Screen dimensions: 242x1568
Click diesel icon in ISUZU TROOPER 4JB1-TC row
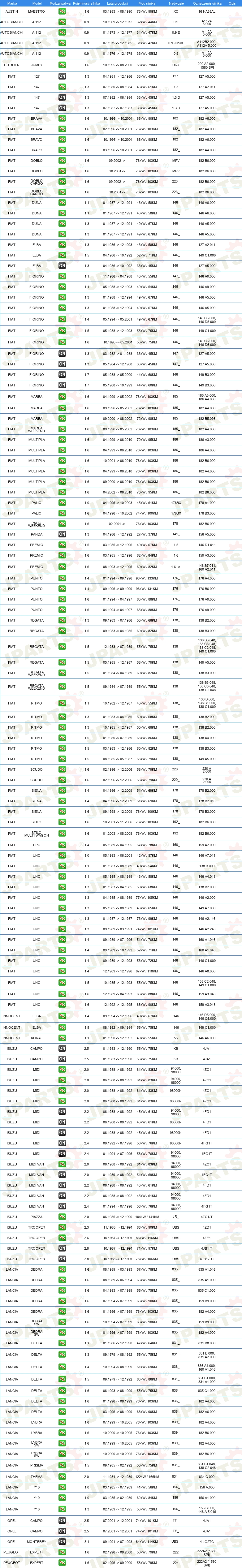(x=62, y=1259)
